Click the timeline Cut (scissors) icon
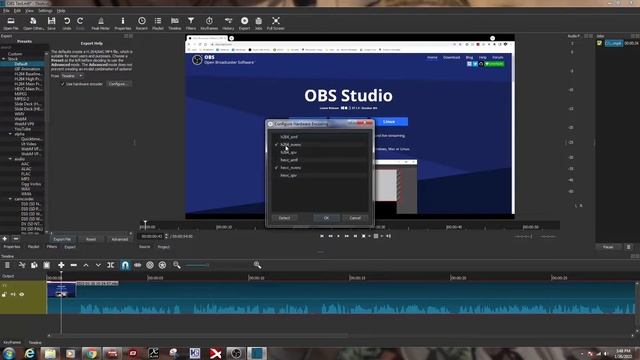 click(x=22, y=265)
